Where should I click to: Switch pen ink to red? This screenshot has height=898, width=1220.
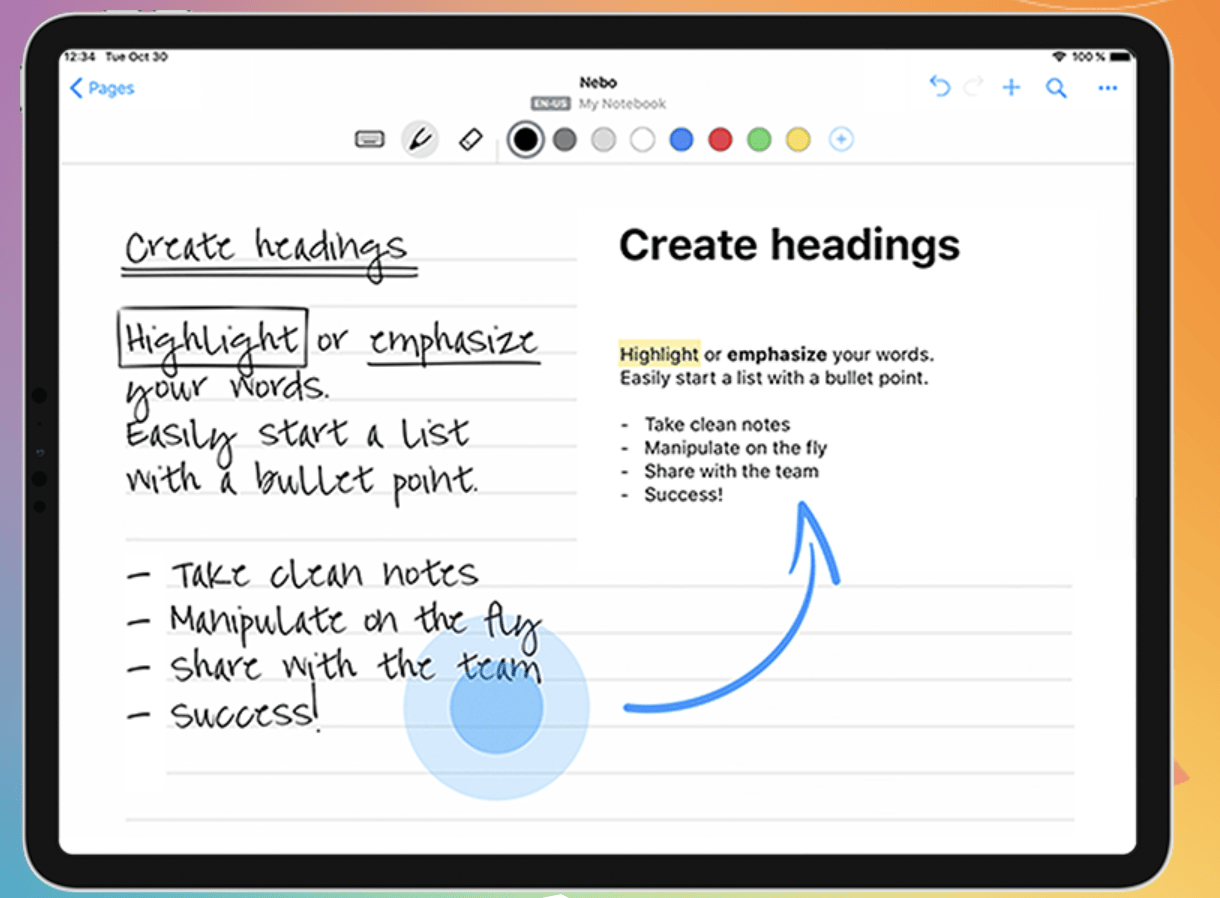(x=720, y=139)
